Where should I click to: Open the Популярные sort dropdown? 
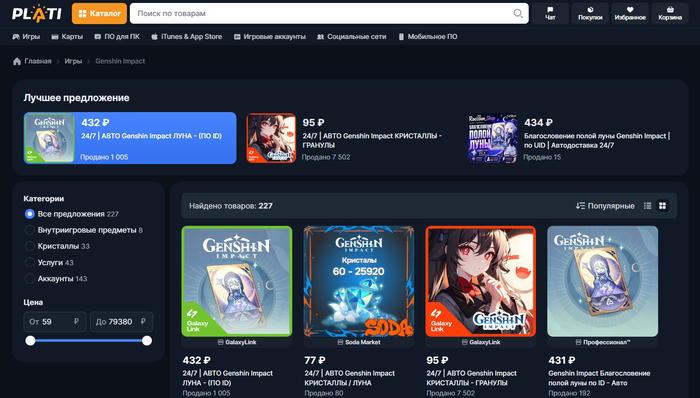[605, 206]
